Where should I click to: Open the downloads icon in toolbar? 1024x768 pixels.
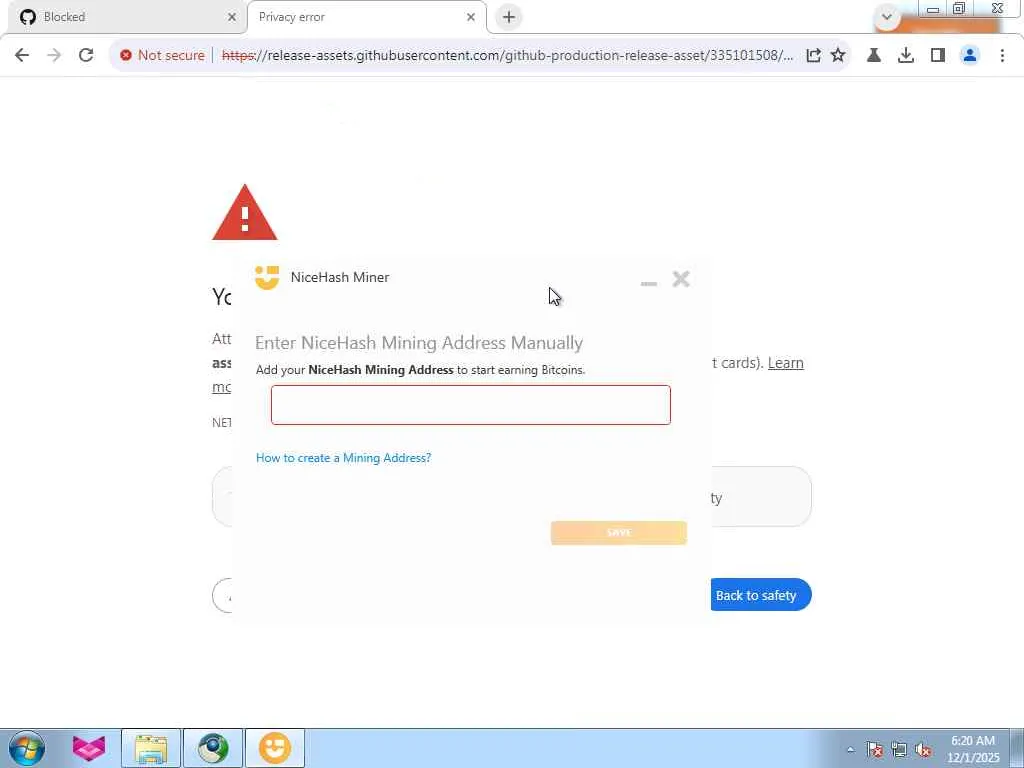906,56
